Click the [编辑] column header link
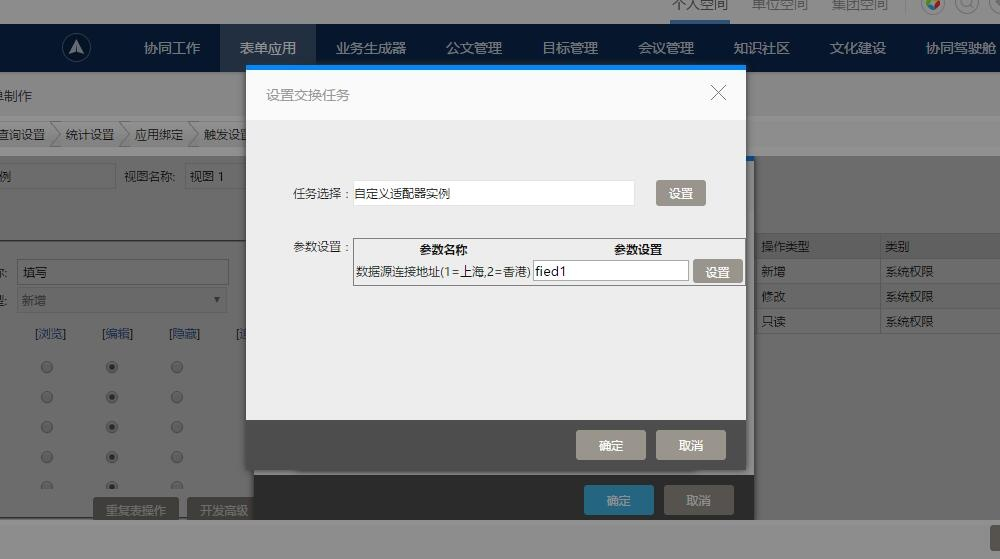Screen dimensions: 1000x559 (117, 333)
